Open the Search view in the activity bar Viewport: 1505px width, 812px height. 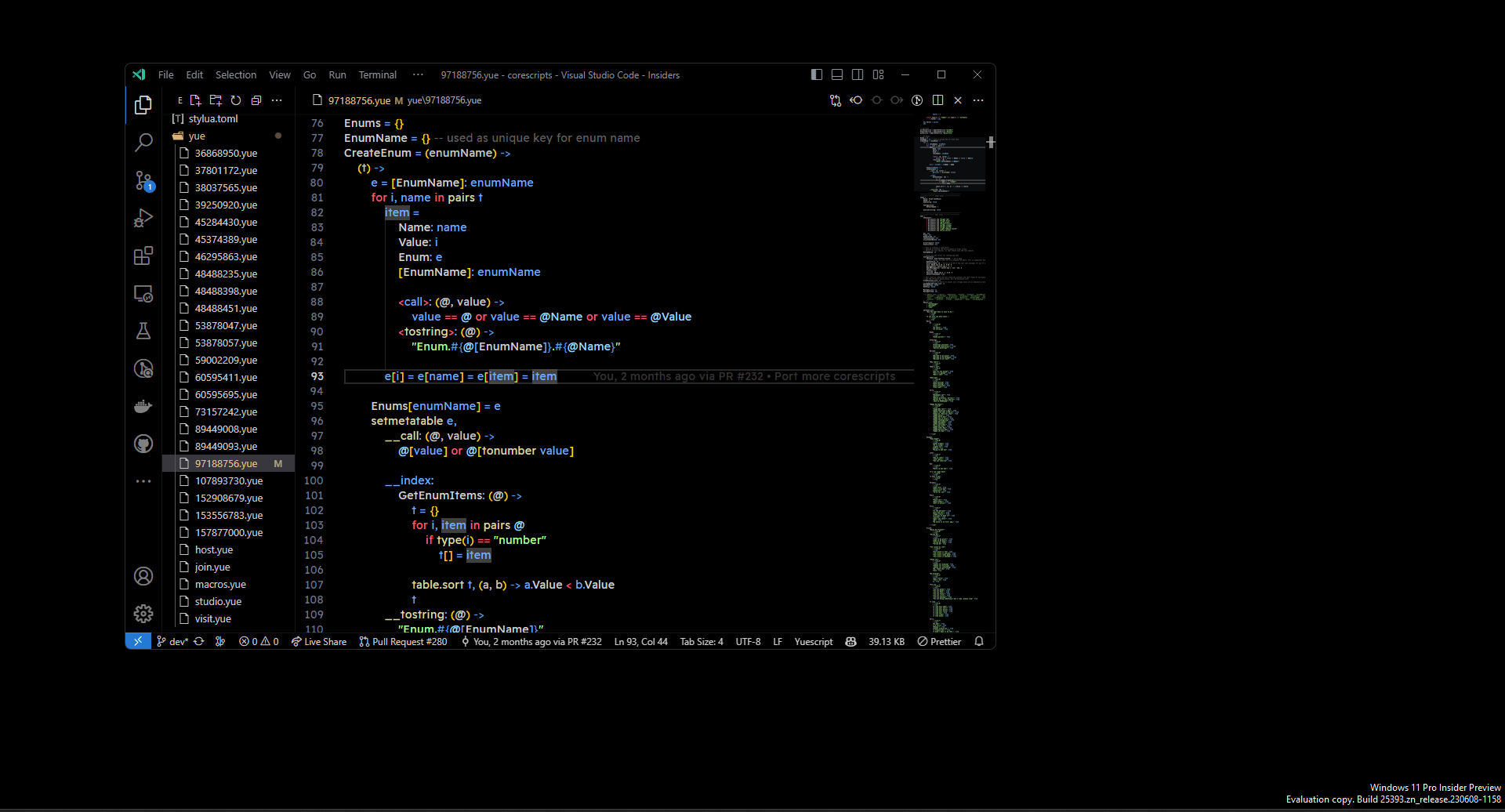[x=143, y=143]
